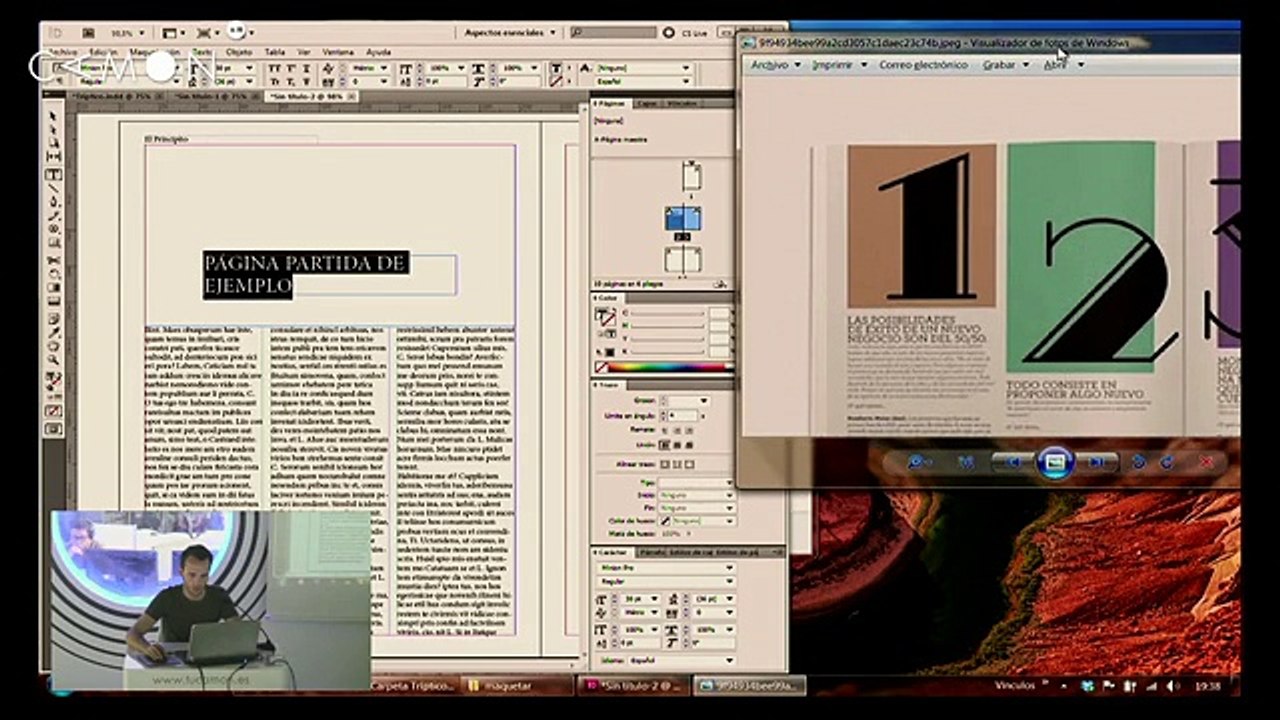Select the Selection tool in InDesign toolbox
Screen dimensions: 1280x720
click(53, 116)
